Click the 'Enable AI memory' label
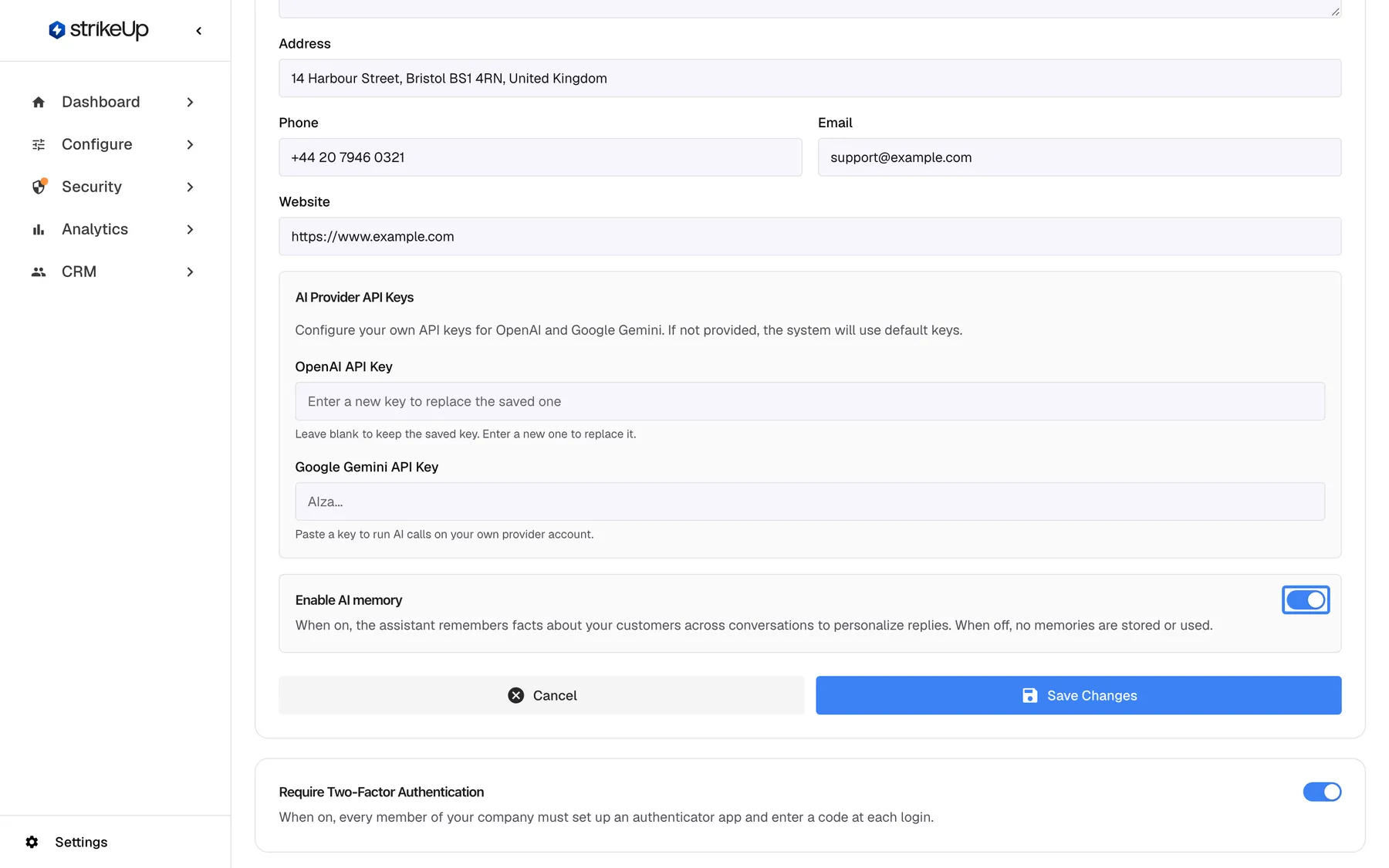The image size is (1389, 868). (348, 599)
